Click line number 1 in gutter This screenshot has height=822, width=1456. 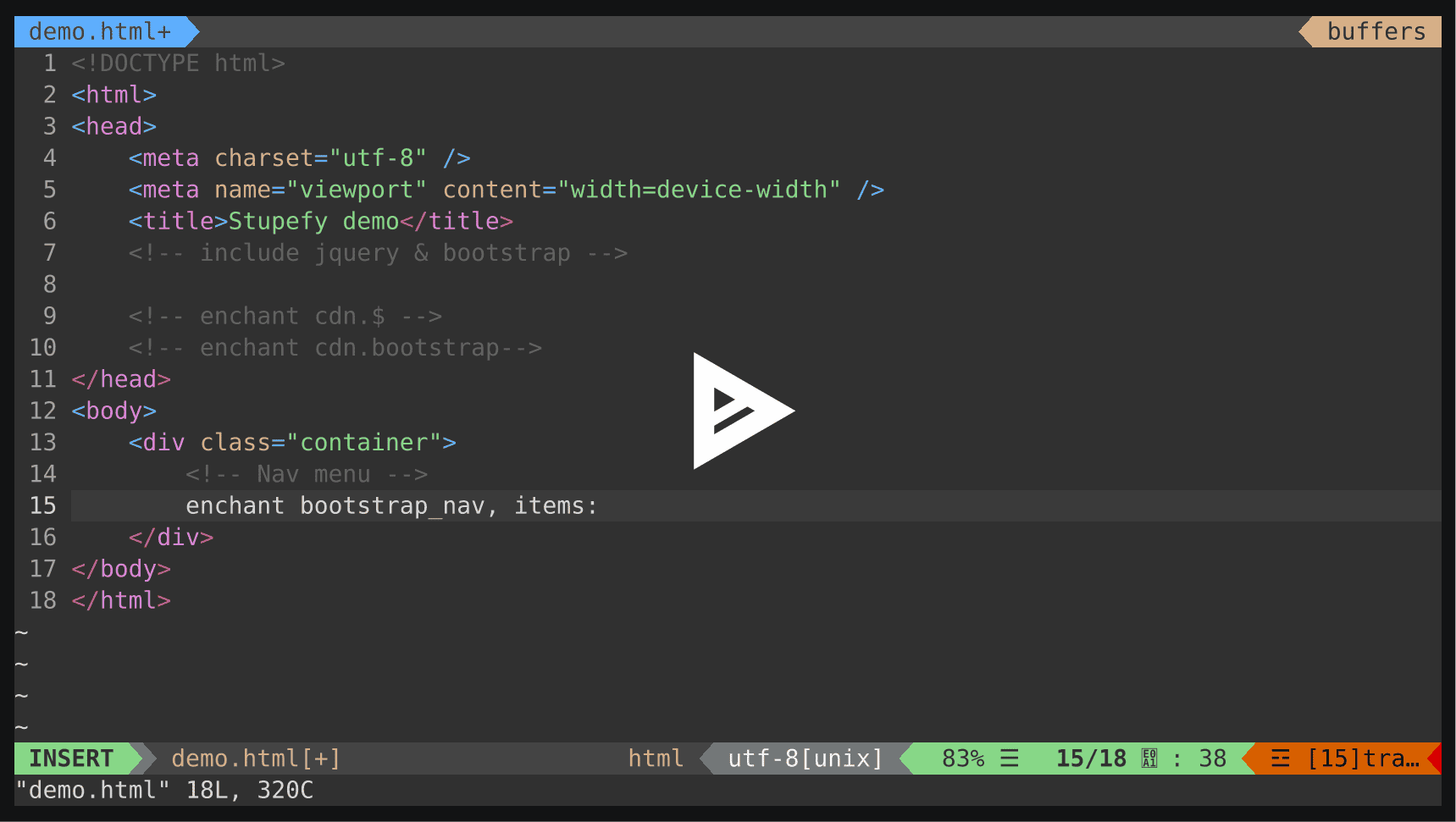(x=50, y=63)
